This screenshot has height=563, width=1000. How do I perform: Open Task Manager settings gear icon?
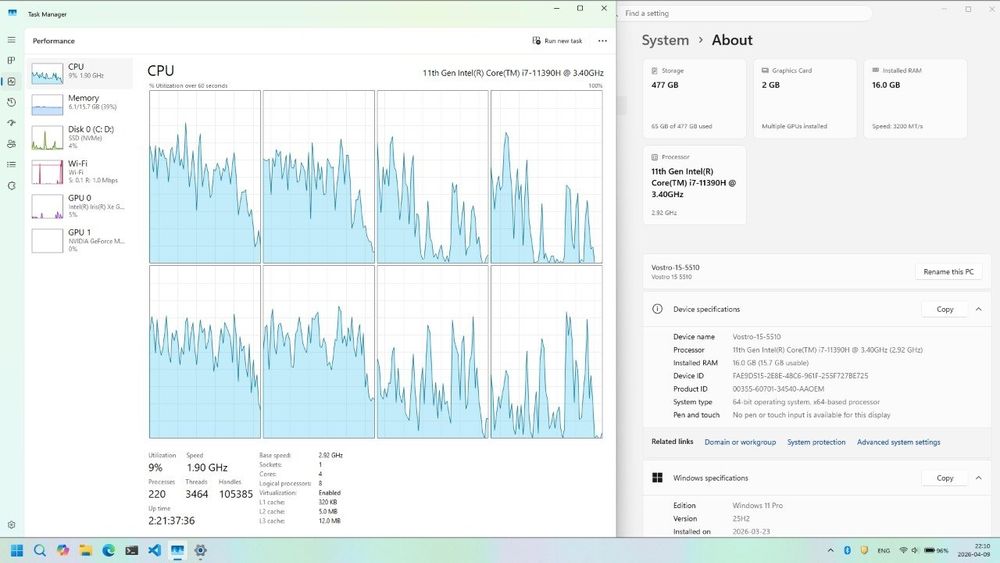point(11,525)
